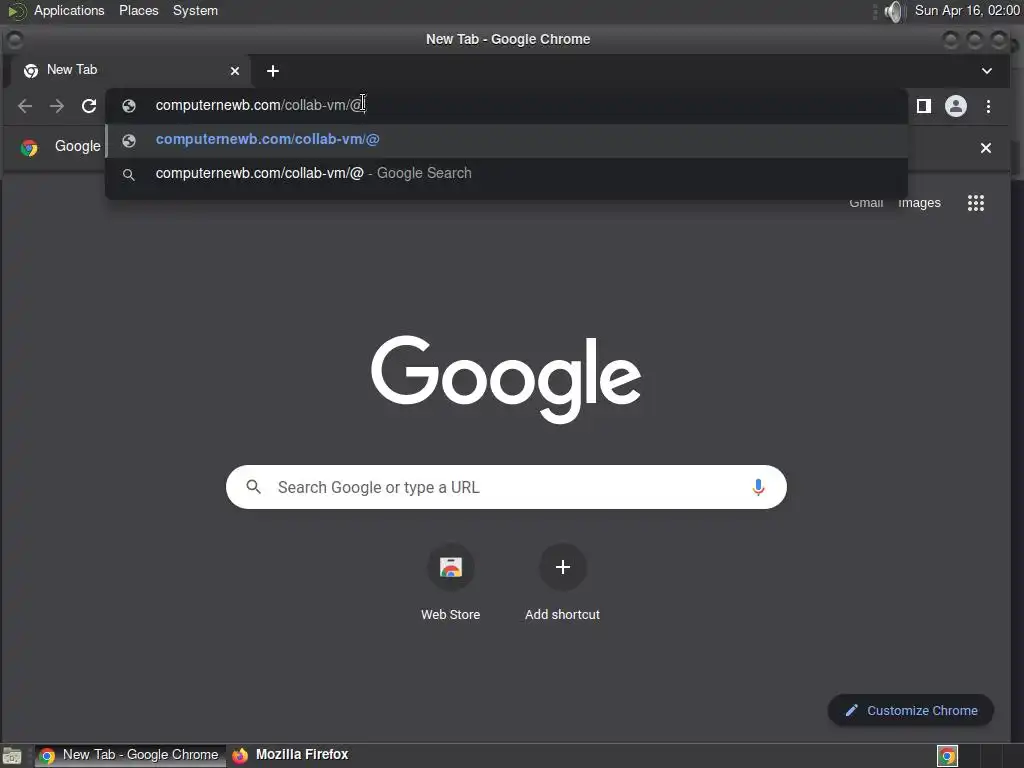Viewport: 1024px width, 768px height.
Task: Open the Chrome three-dot menu
Action: (x=988, y=106)
